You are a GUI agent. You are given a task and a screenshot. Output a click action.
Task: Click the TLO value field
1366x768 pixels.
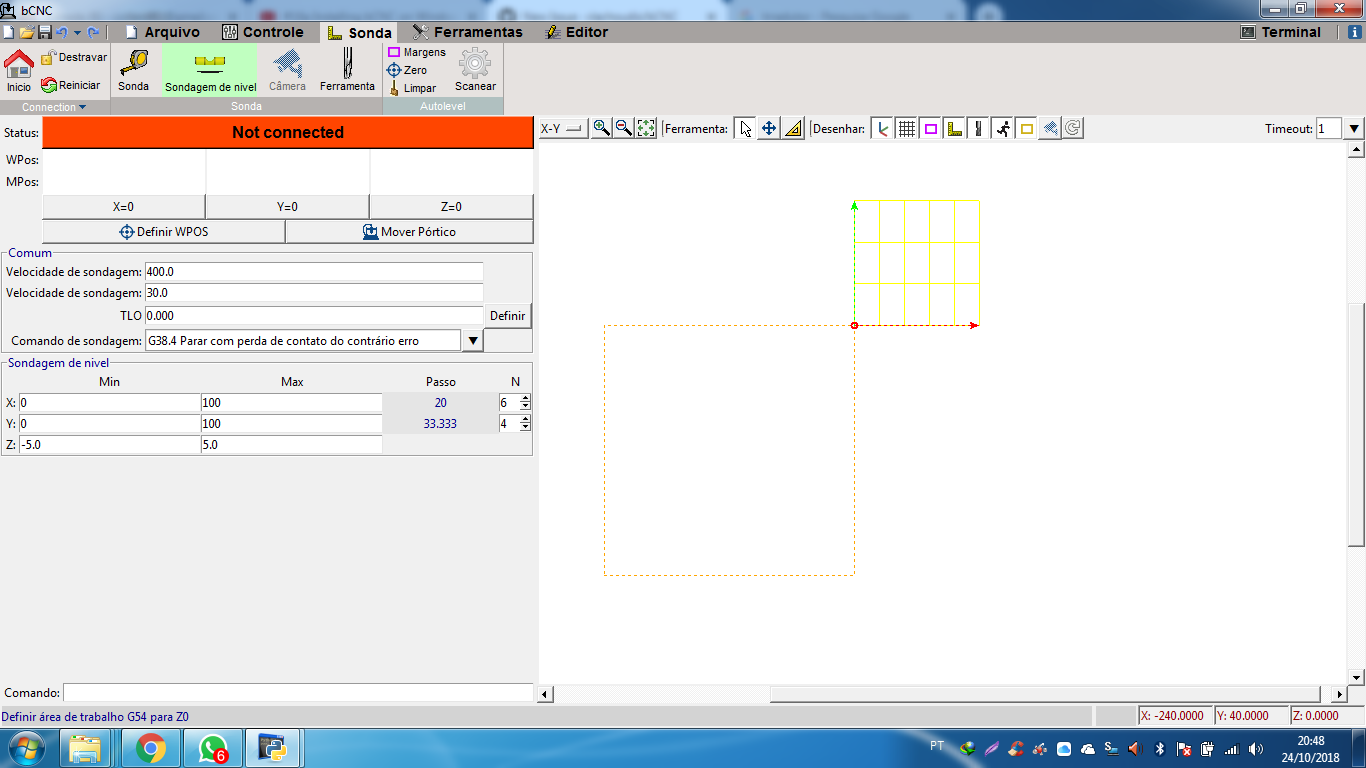point(314,315)
